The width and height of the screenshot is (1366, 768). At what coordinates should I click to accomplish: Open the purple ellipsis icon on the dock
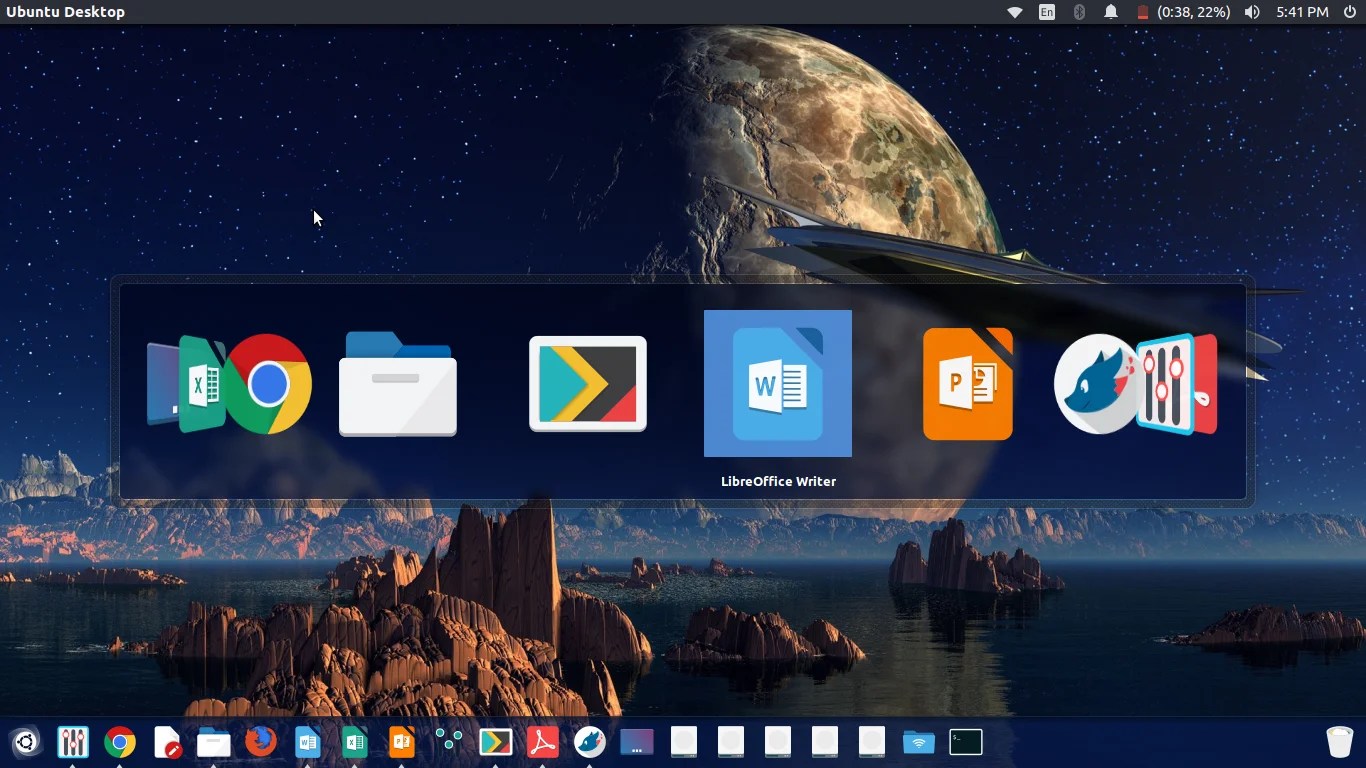pos(637,742)
